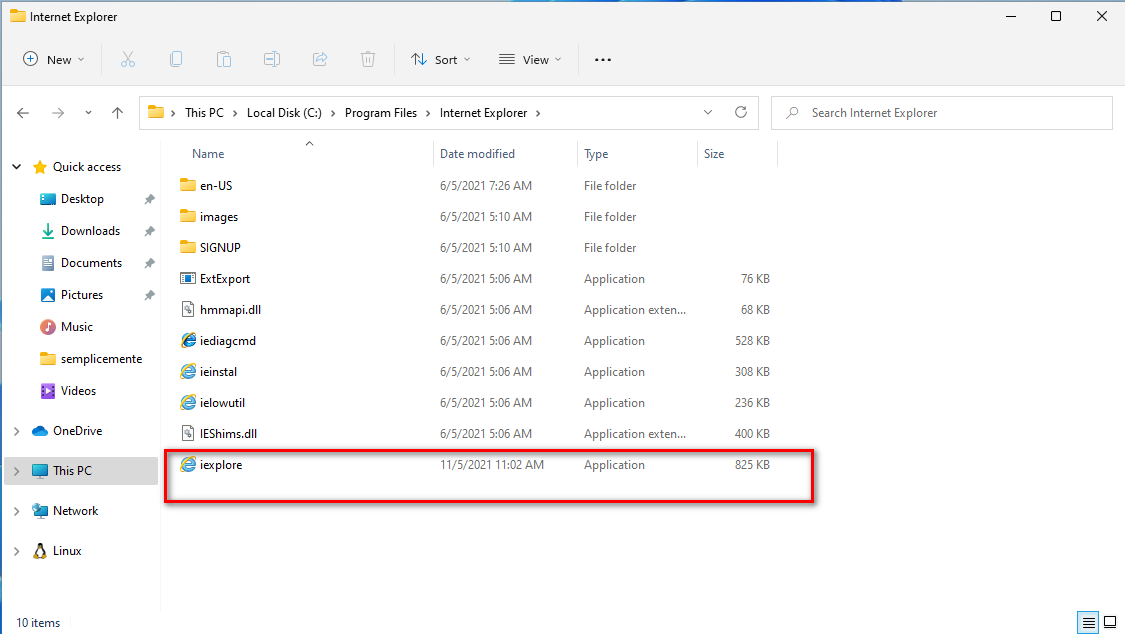This screenshot has height=634, width=1125.
Task: Click the 400 KB size value
Action: (x=752, y=433)
